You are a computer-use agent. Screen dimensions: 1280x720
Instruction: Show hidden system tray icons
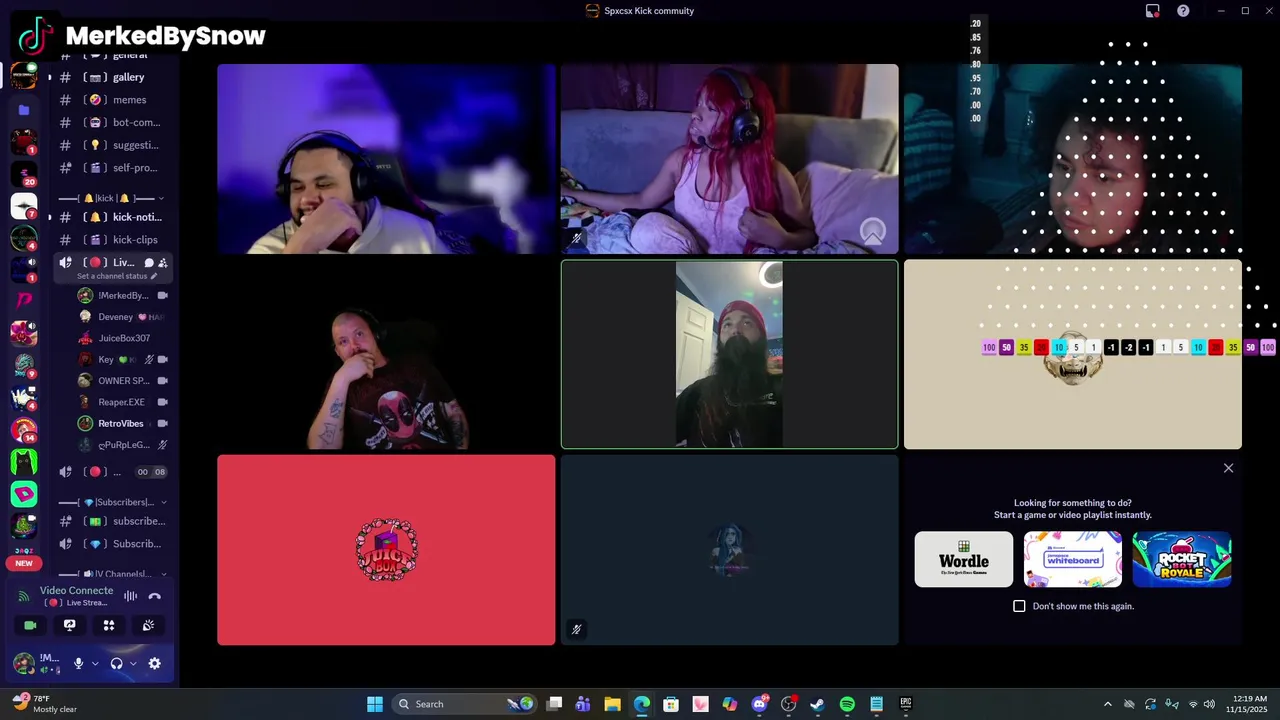1107,704
